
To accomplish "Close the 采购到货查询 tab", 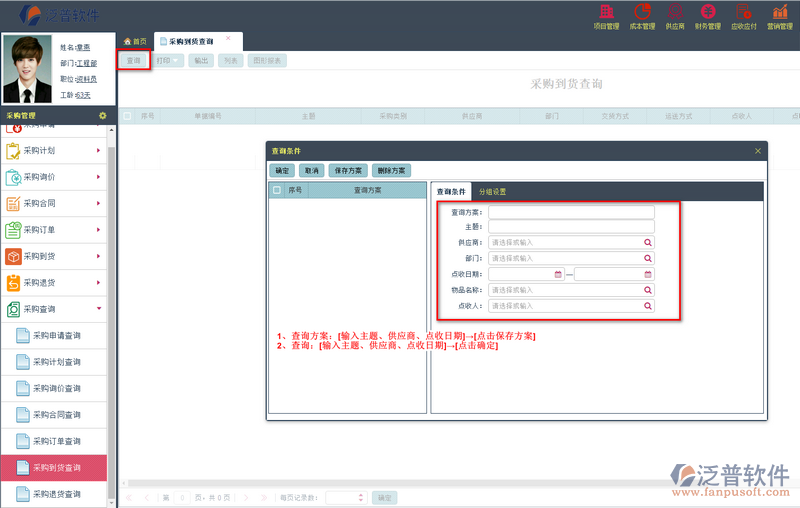I will [228, 38].
